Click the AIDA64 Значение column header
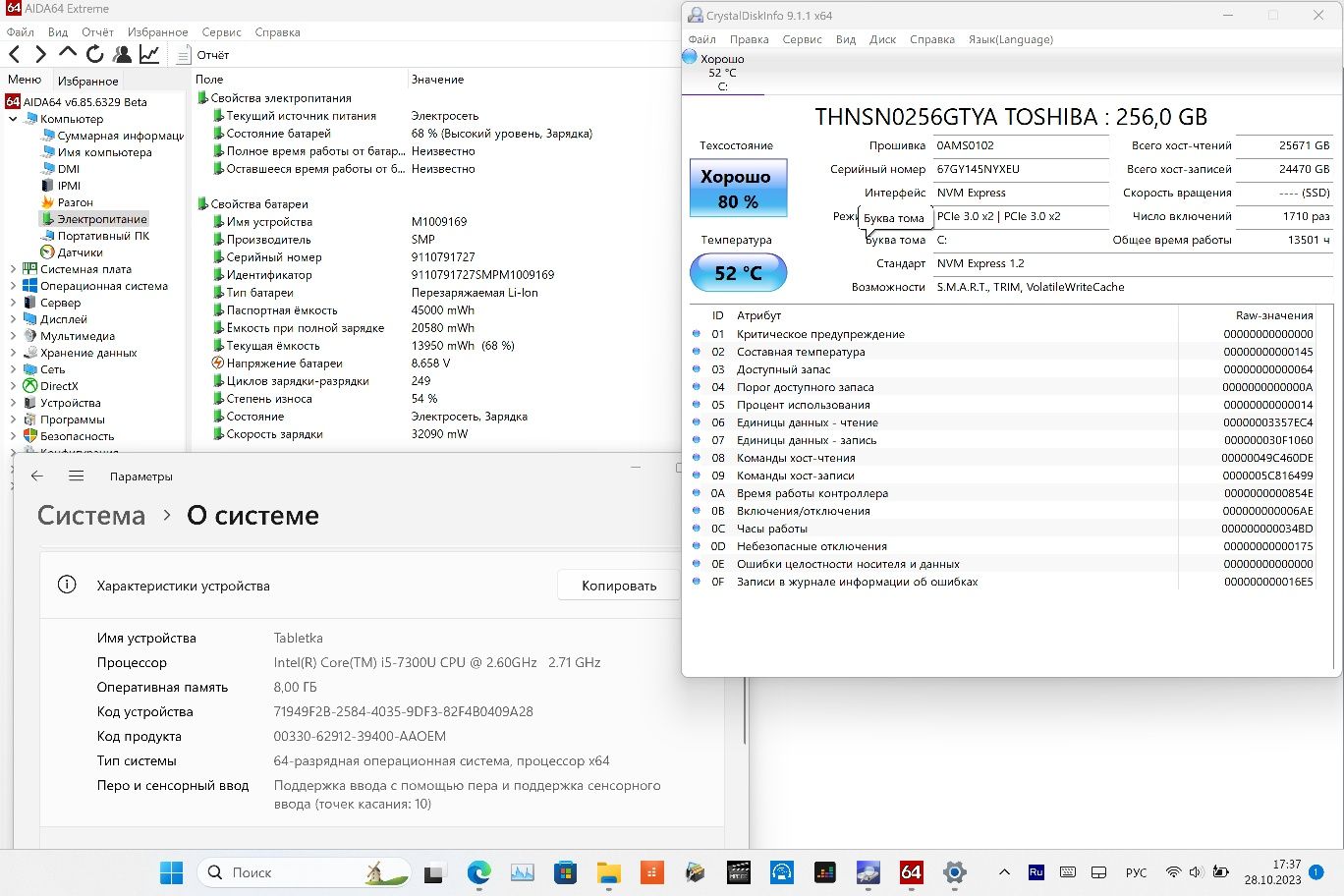Screen dimensions: 1344x896 coord(438,80)
